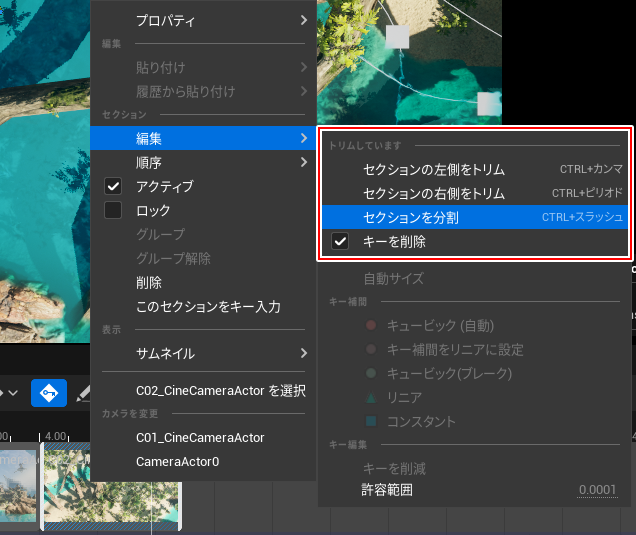Choose セクションの左側をトリム
Image resolution: width=636 pixels, height=535 pixels.
434,170
